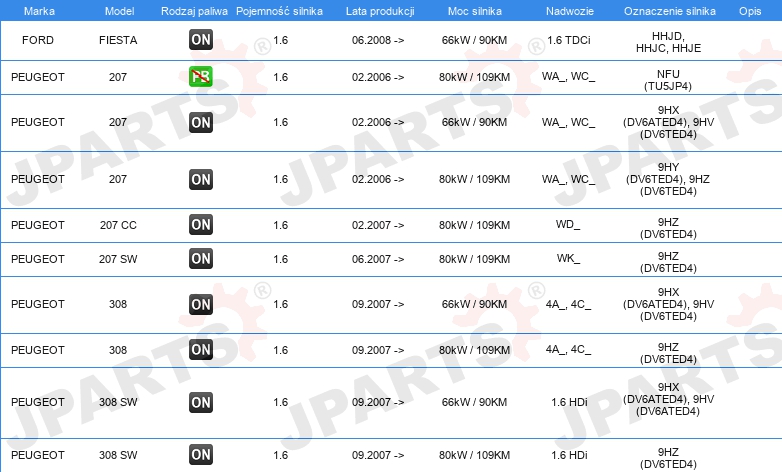Select ON icon in Peugeot 207 66kW/90KM row

pos(201,122)
